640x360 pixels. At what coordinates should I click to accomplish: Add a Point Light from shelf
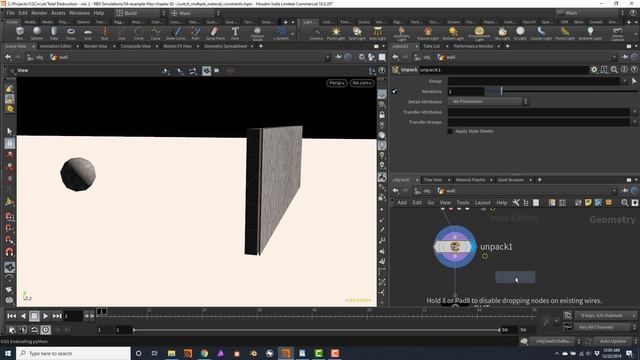[x=336, y=33]
